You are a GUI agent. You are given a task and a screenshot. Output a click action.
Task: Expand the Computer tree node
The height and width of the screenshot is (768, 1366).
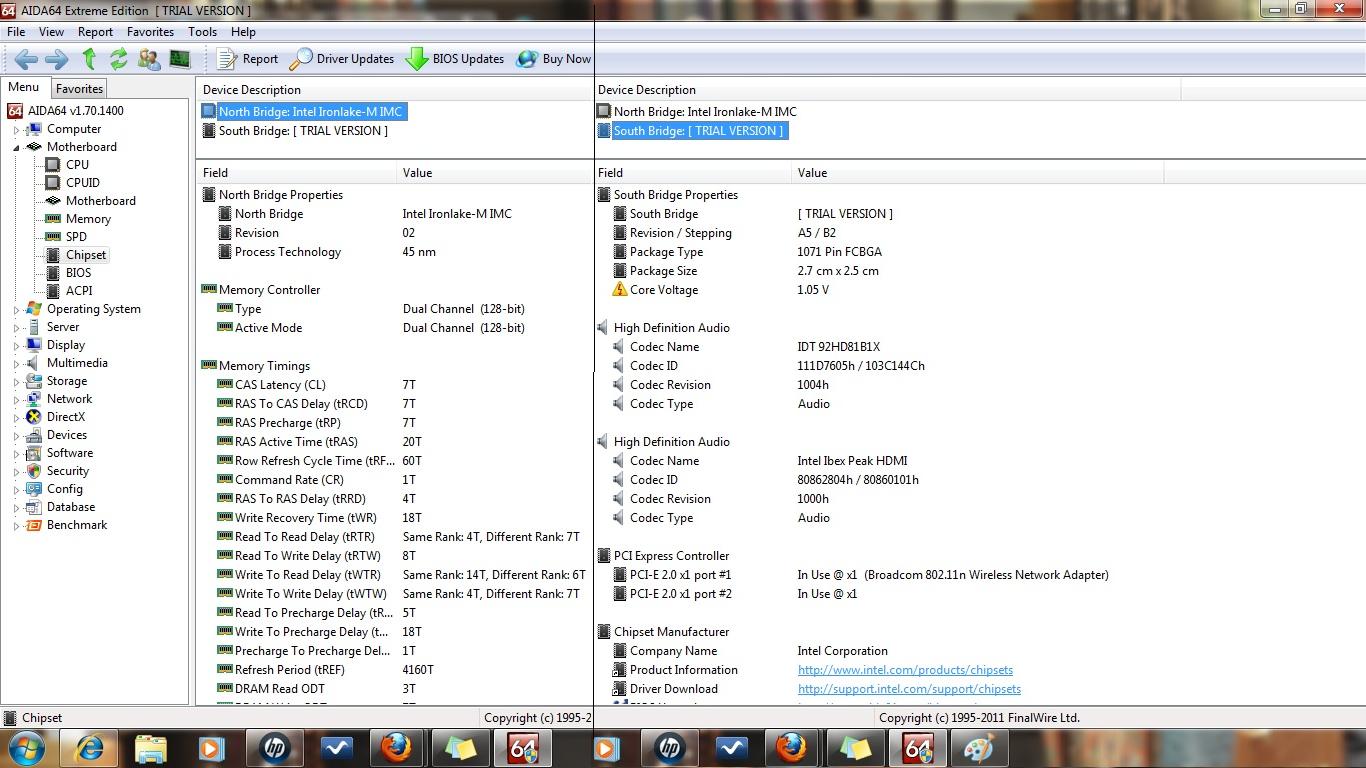point(16,130)
